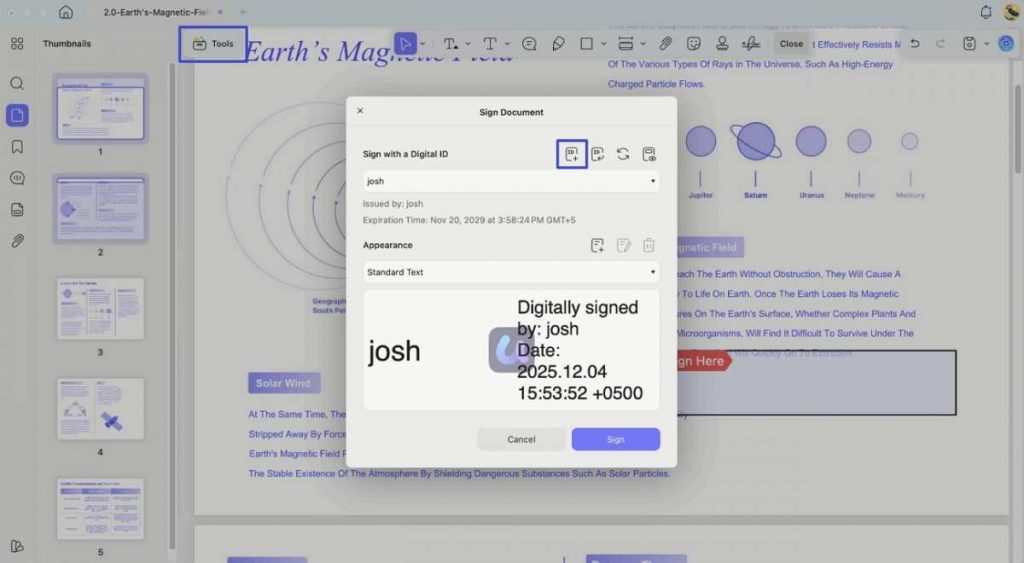The width and height of the screenshot is (1024, 563).
Task: Open the attachments paperclip in left sidebar
Action: point(17,241)
